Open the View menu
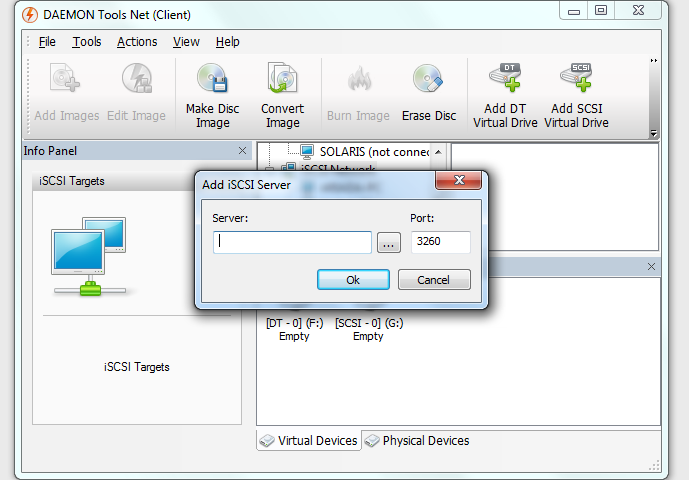Viewport: 689px width, 480px height. coord(186,42)
